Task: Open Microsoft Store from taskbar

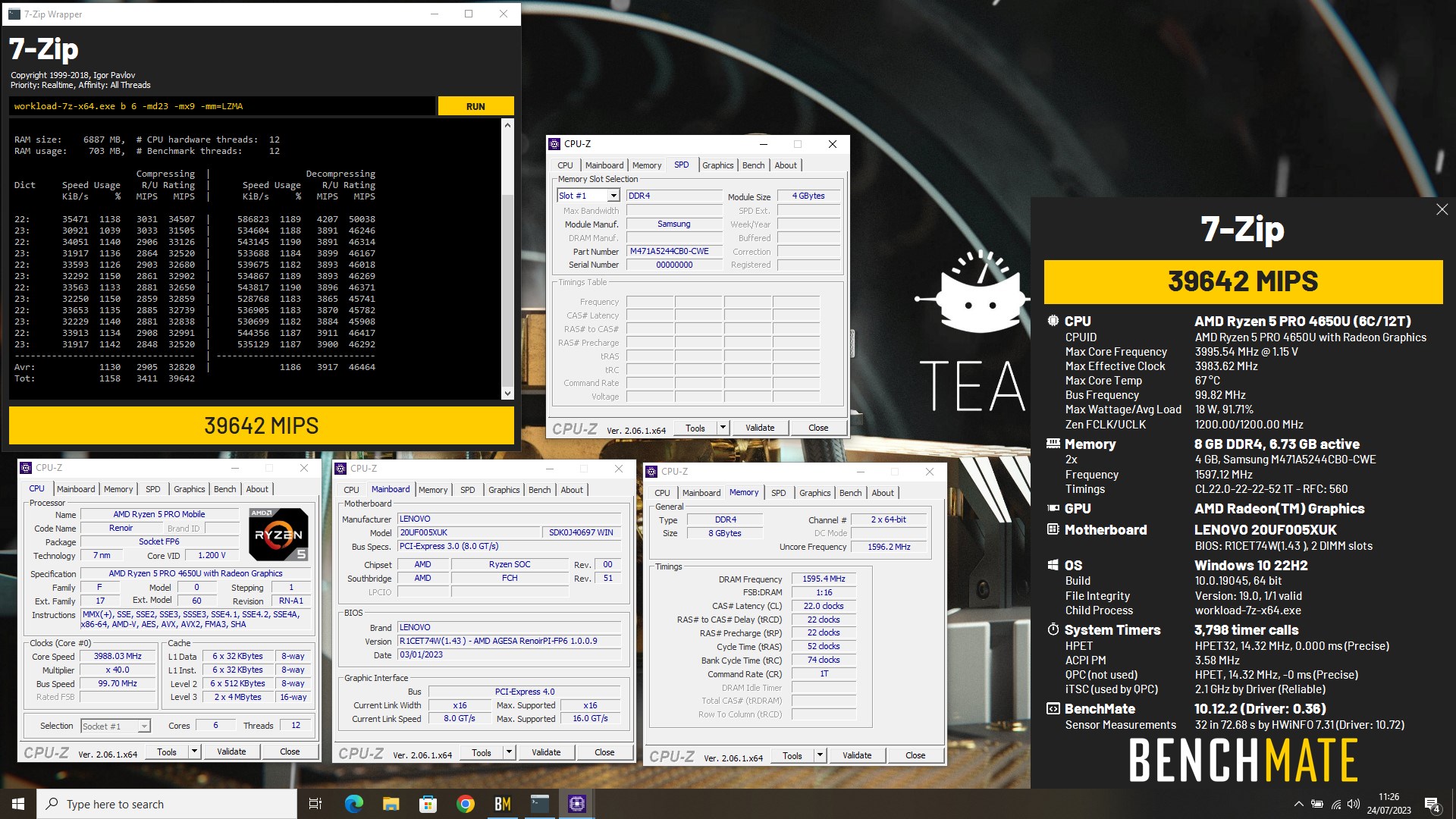Action: point(428,804)
